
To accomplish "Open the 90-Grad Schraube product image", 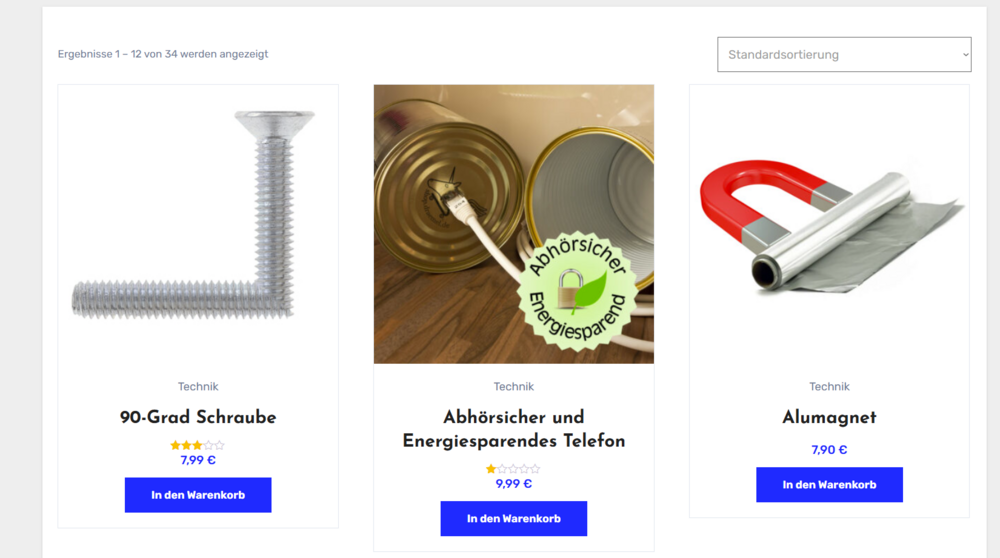I will [x=198, y=224].
